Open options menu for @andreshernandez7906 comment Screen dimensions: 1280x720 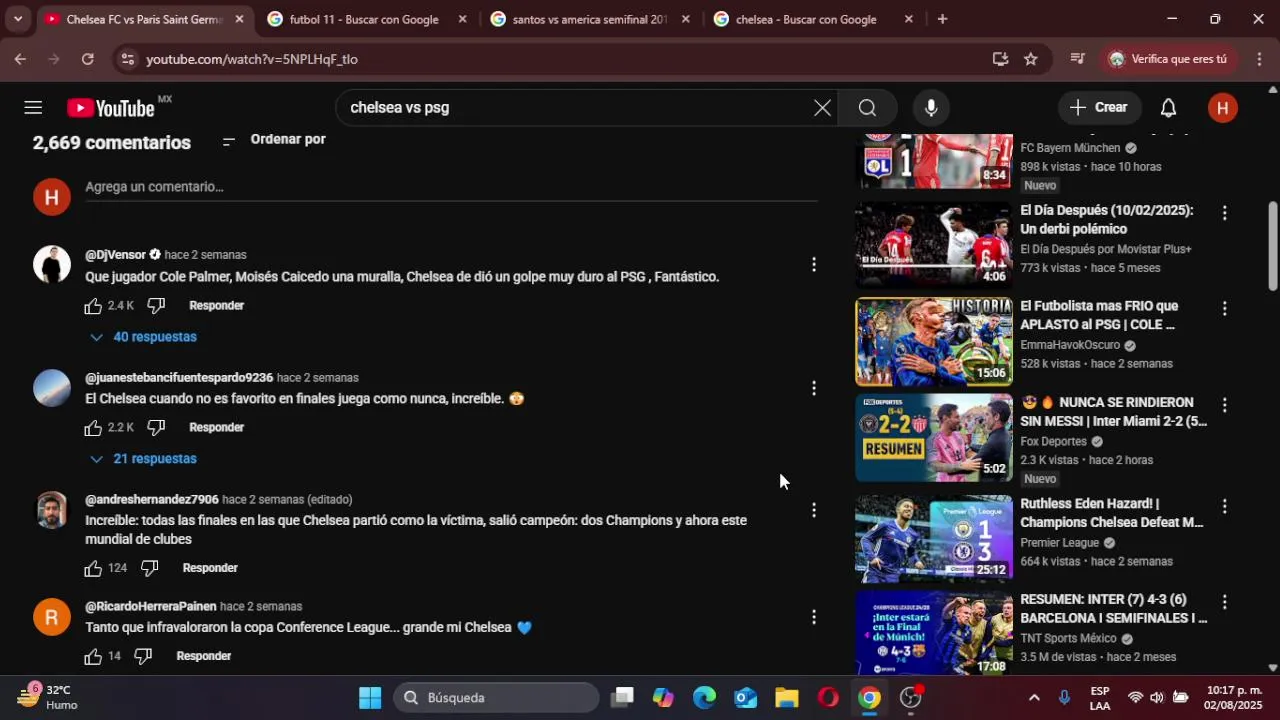click(814, 510)
